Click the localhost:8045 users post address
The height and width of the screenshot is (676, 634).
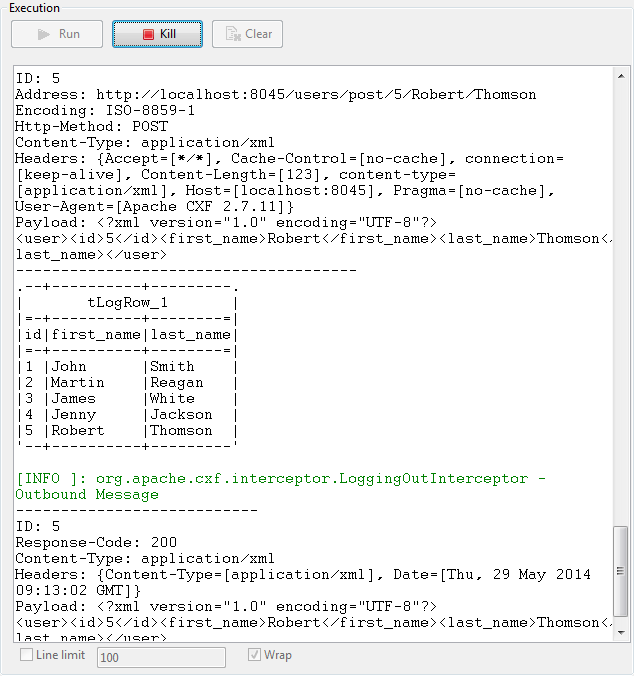[x=316, y=94]
